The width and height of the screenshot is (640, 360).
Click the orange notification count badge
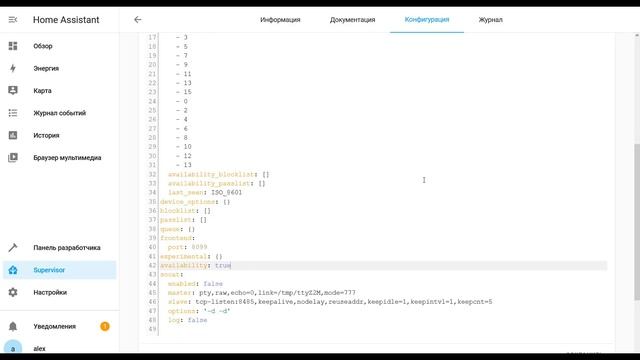105,326
